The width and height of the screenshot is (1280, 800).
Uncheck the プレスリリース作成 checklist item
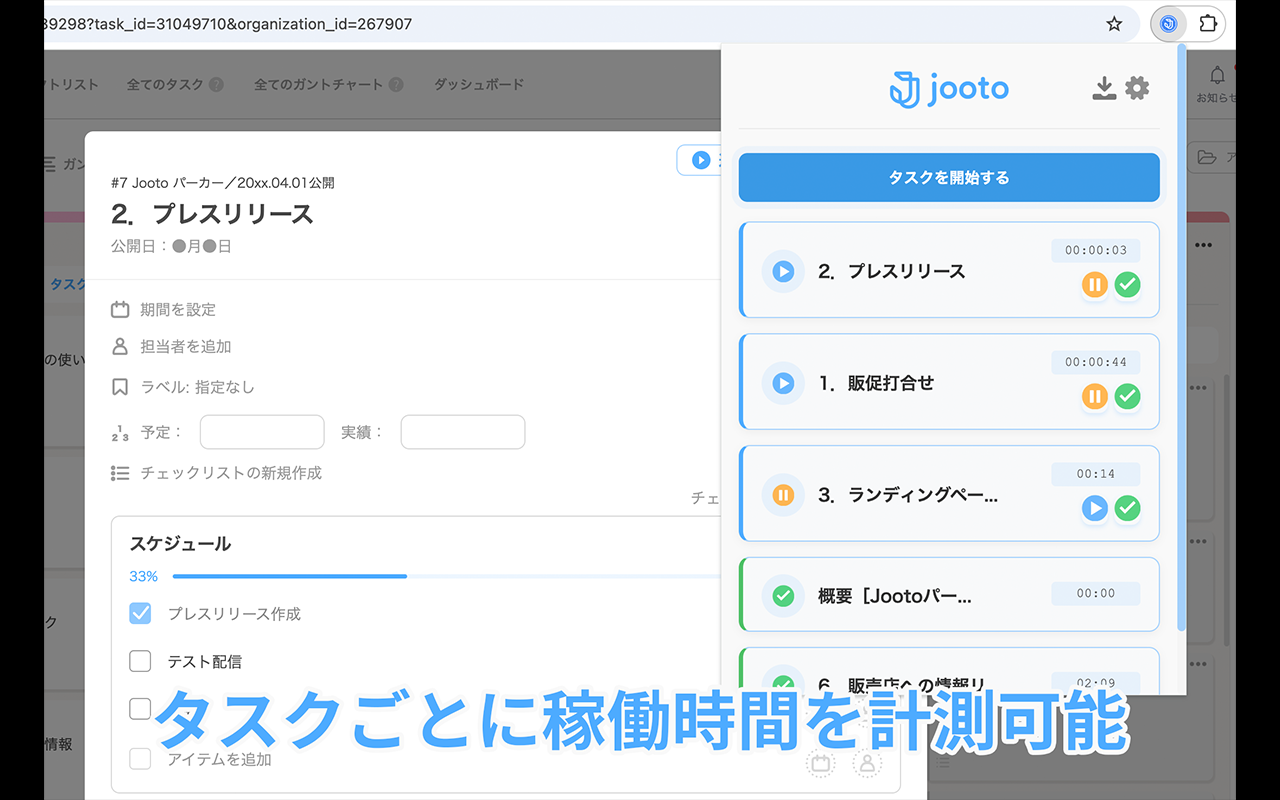tap(140, 613)
